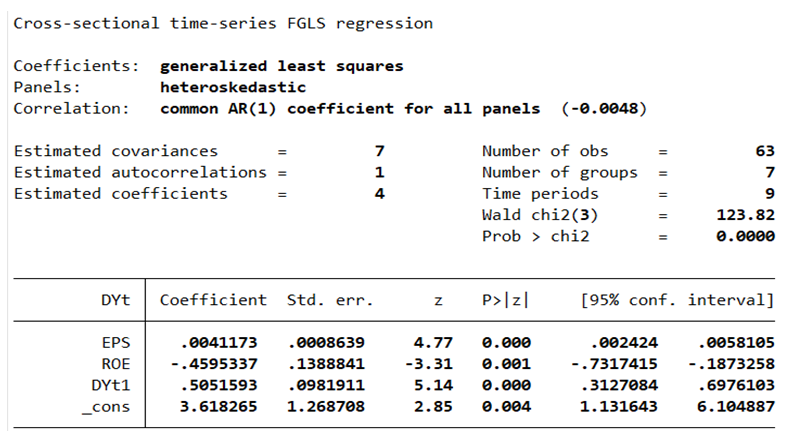Screen dimensions: 786x435
Task: Click the Number of obs value 63
Action: point(765,151)
